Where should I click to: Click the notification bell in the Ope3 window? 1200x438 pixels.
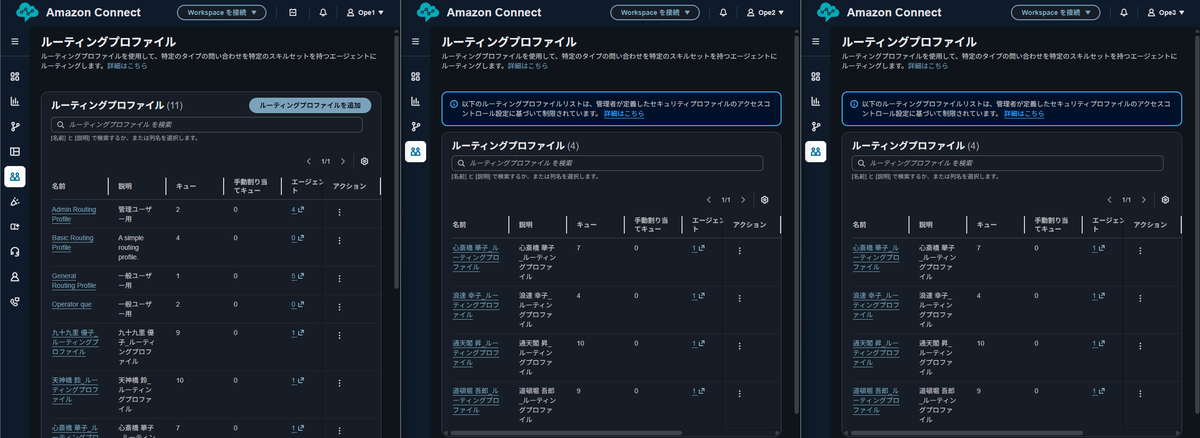point(1123,13)
